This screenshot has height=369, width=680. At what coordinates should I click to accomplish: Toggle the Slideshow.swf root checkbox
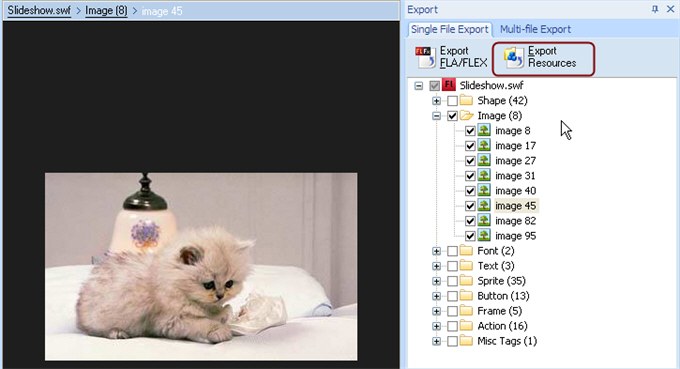point(435,86)
